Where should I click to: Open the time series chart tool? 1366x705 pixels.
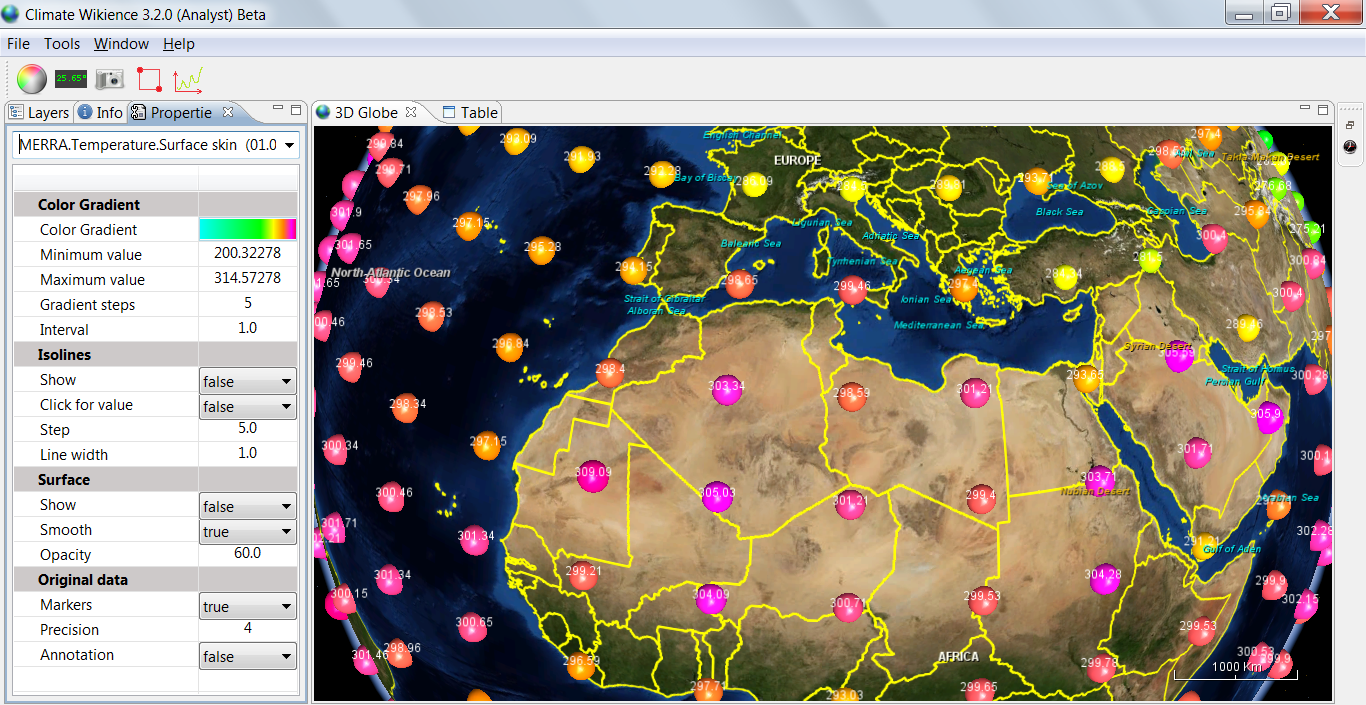click(x=188, y=79)
